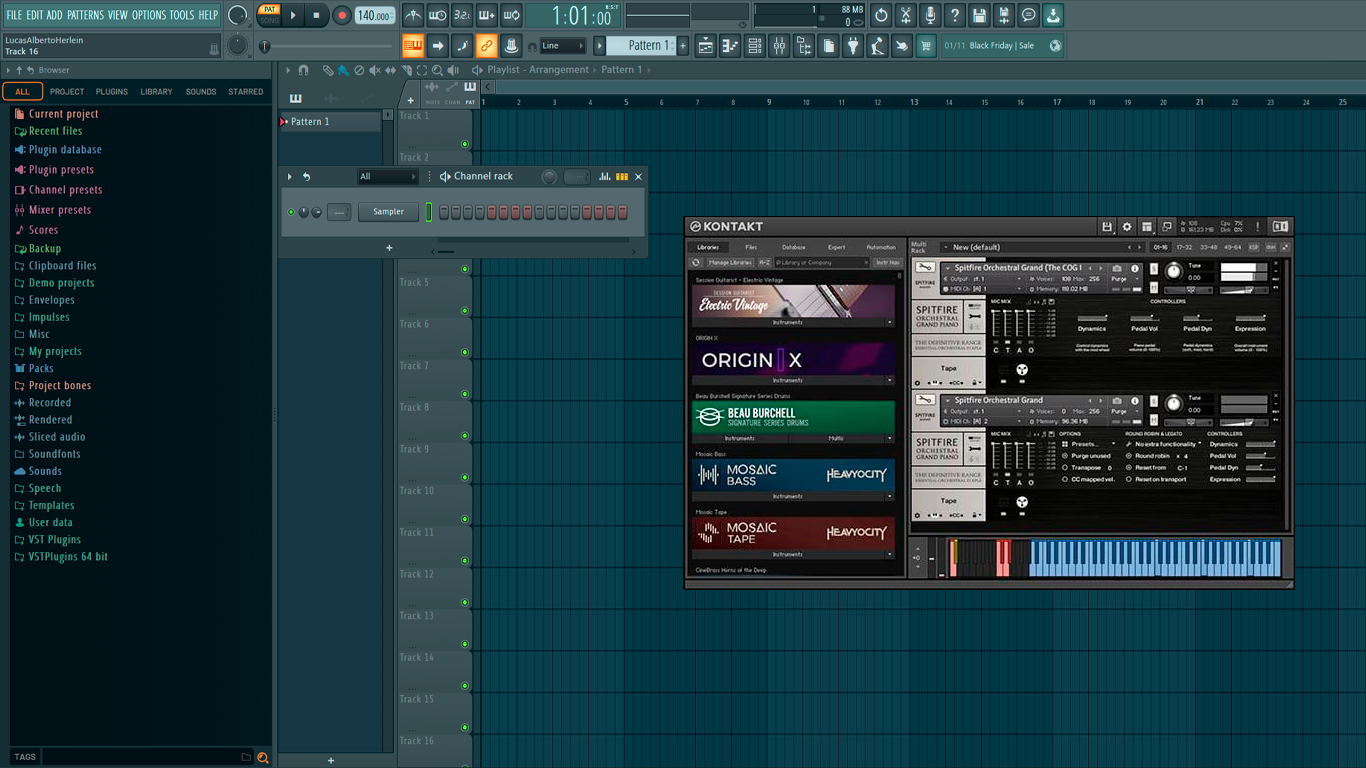Enable Transpose option in Kontakt
The height and width of the screenshot is (768, 1366).
pos(1065,468)
